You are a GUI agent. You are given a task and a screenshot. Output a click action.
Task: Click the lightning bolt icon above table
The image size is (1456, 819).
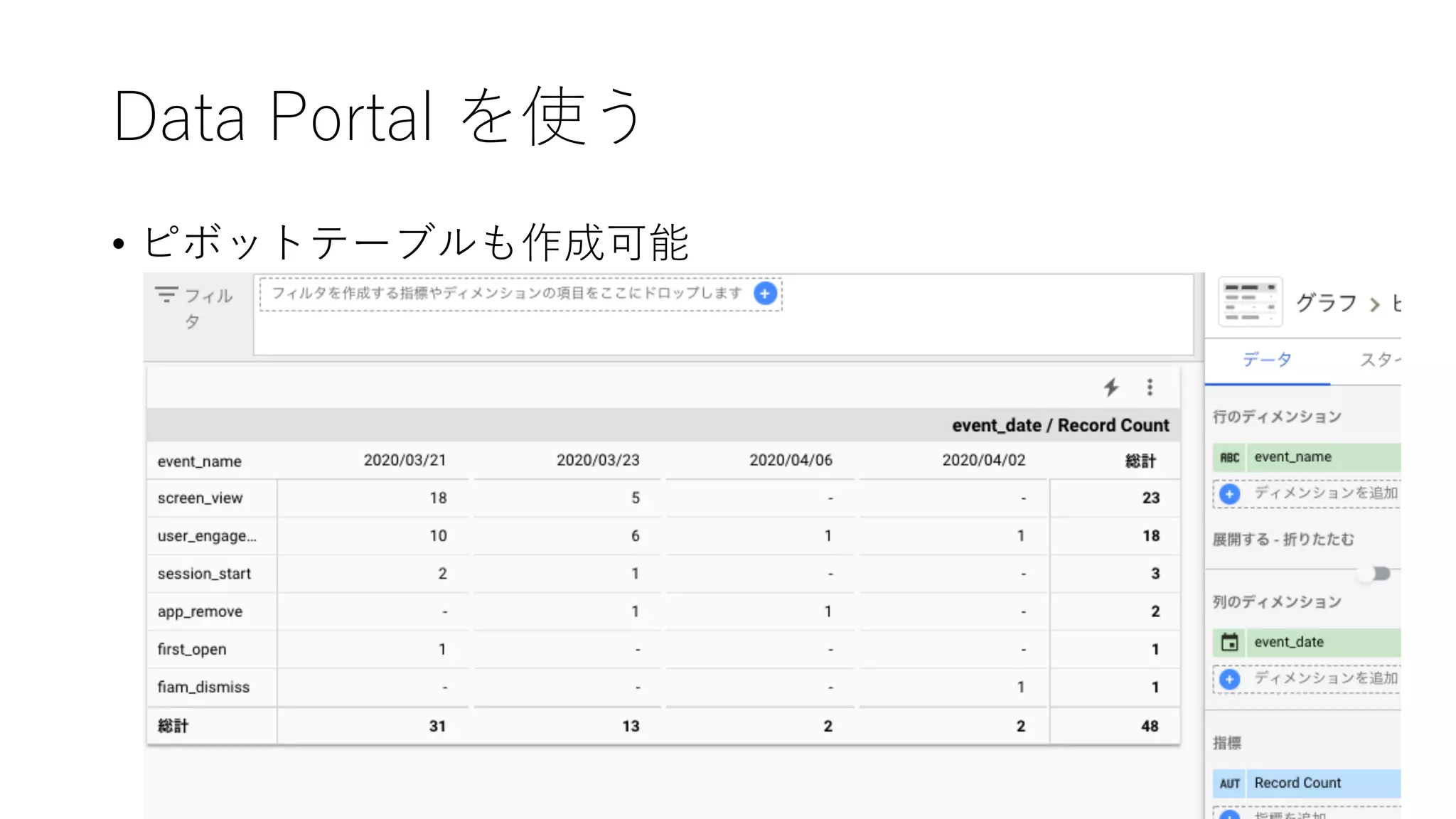(x=1111, y=387)
